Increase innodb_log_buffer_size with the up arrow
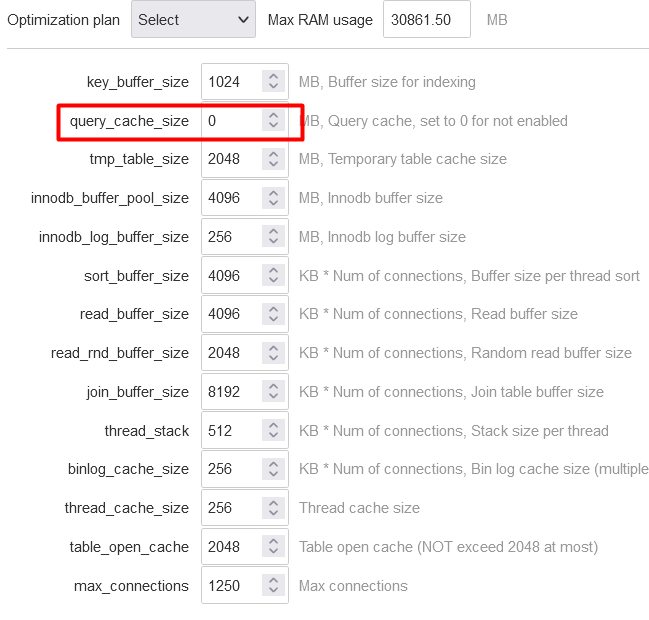 (x=273, y=231)
